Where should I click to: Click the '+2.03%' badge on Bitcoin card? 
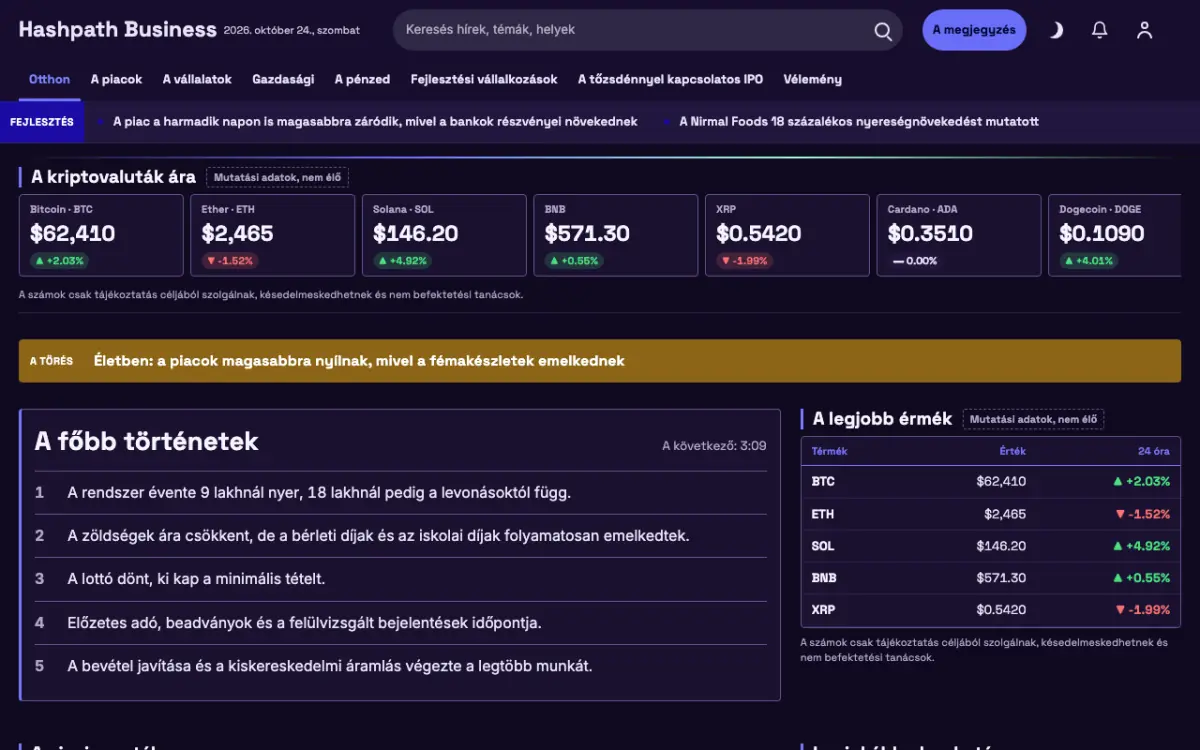(x=60, y=261)
